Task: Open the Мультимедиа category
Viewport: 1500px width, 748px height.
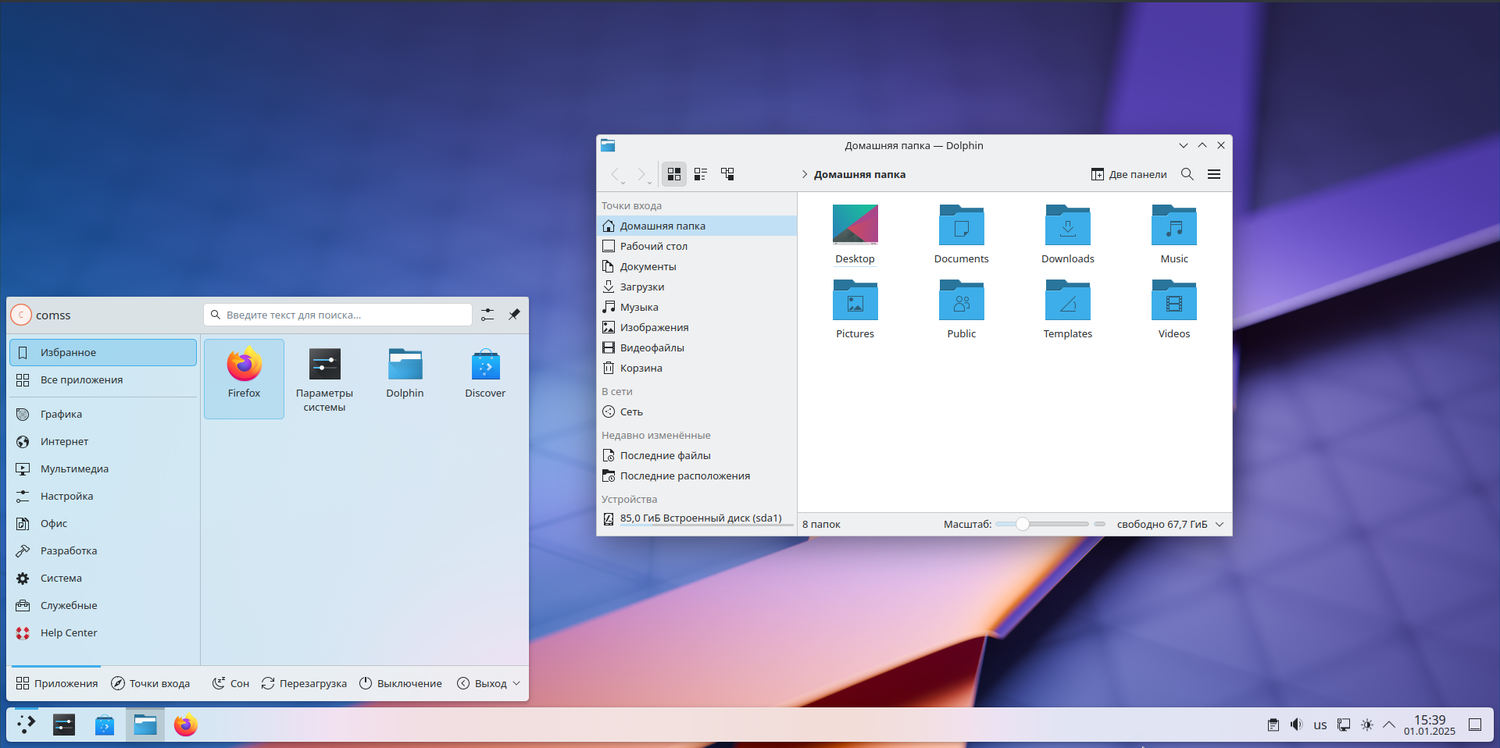Action: (103, 469)
